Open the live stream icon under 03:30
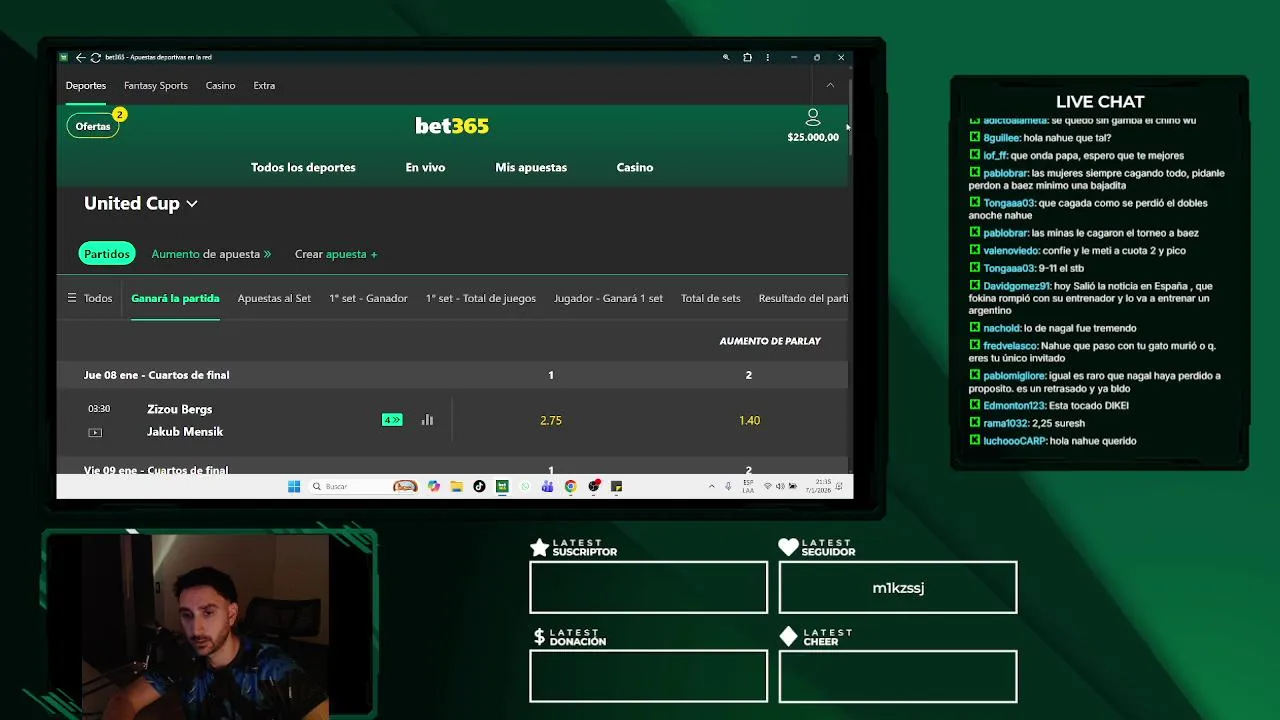Viewport: 1280px width, 720px height. coord(95,432)
